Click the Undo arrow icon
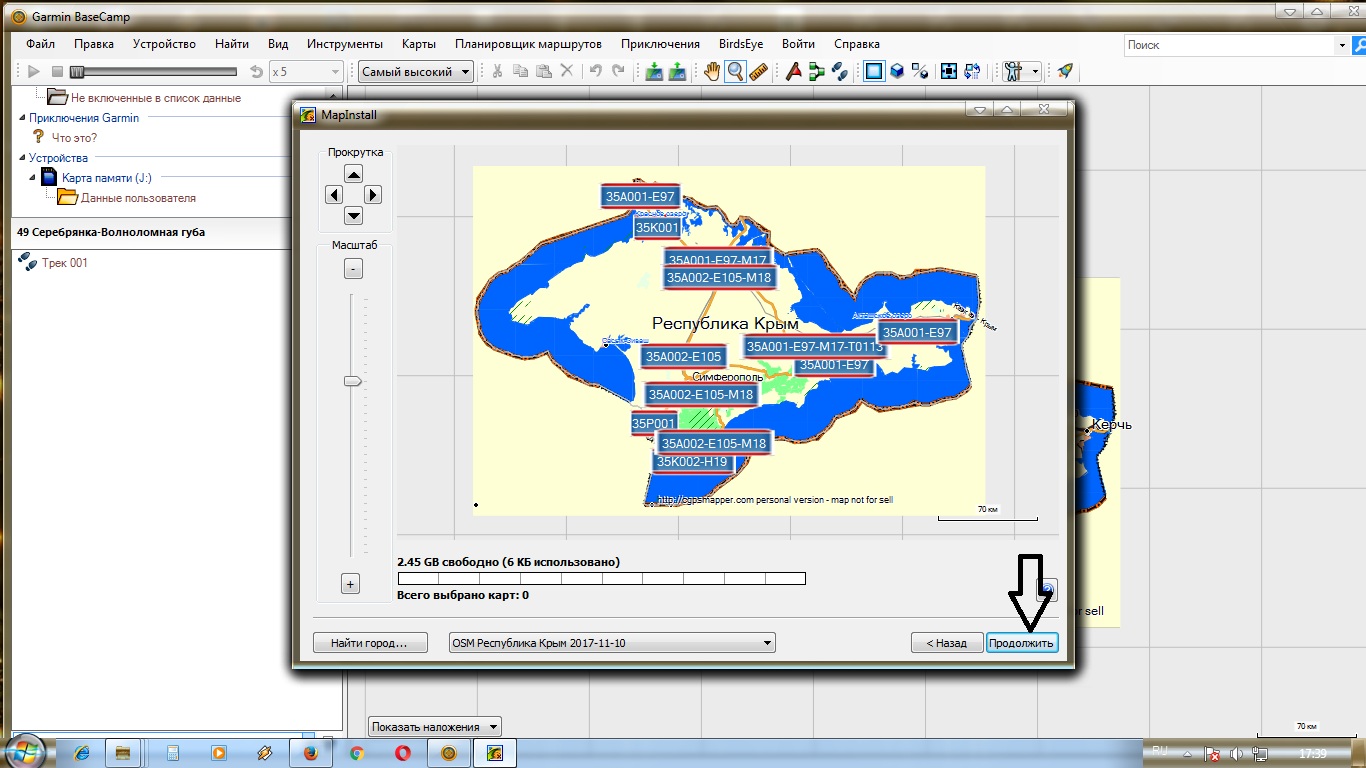Screen dimensions: 1366x768 click(596, 71)
